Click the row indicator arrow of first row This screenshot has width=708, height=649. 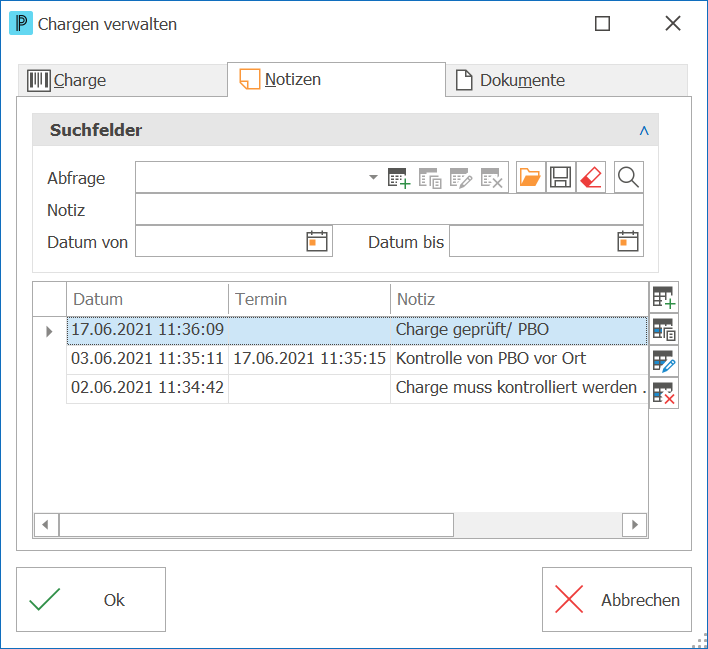(49, 332)
